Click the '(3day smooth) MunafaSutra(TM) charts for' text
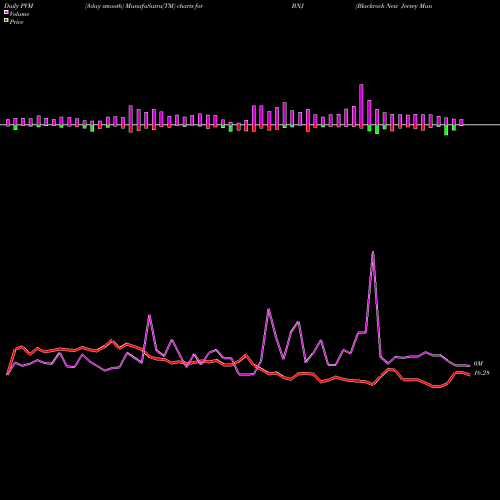 point(144,6)
